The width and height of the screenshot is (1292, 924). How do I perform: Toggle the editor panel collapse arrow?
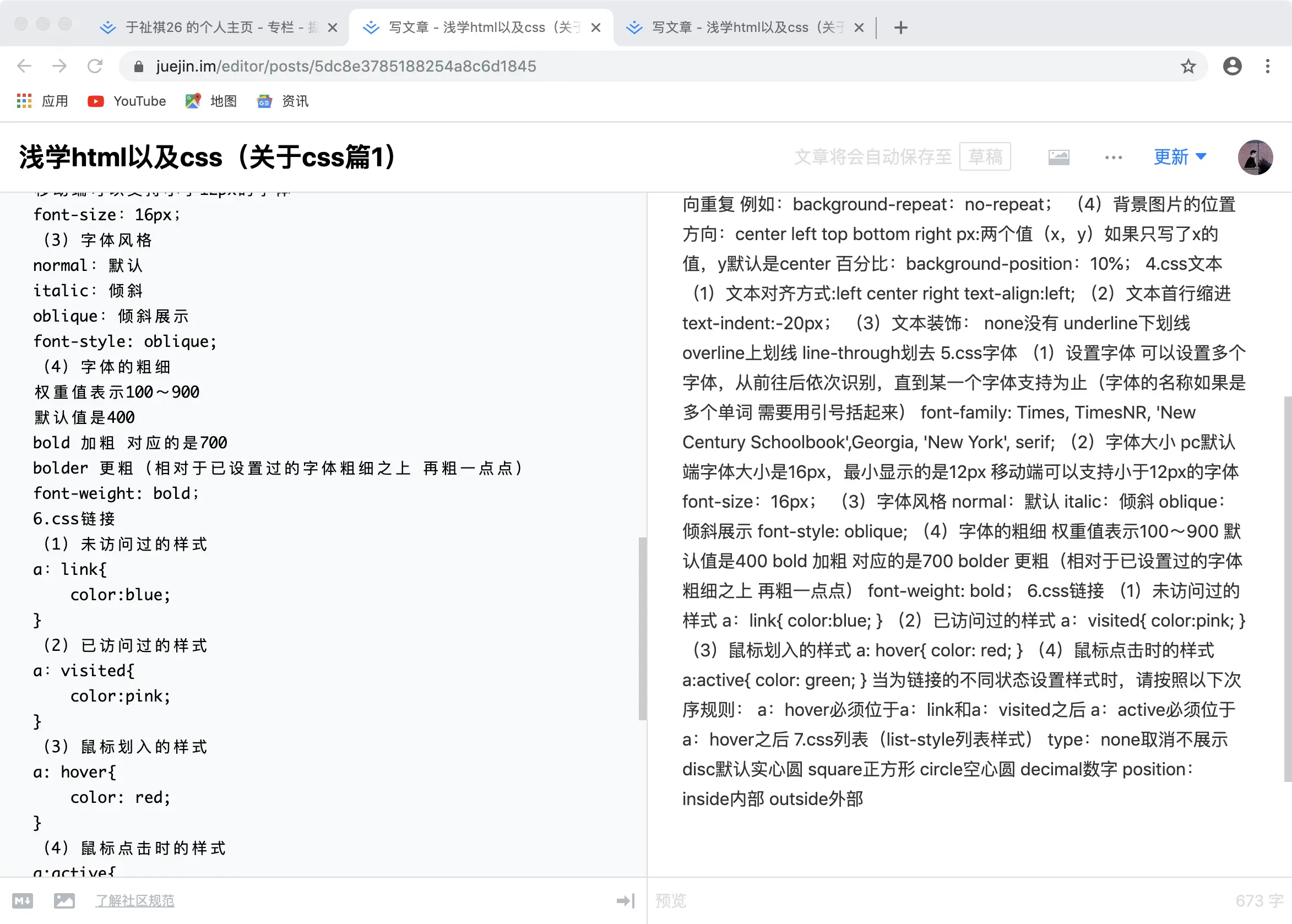tap(625, 901)
